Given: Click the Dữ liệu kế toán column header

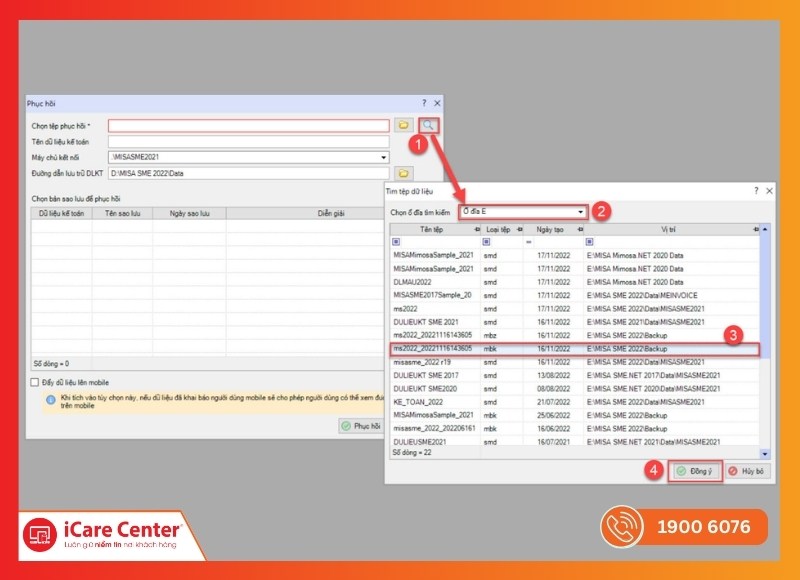Looking at the screenshot, I should point(62,213).
